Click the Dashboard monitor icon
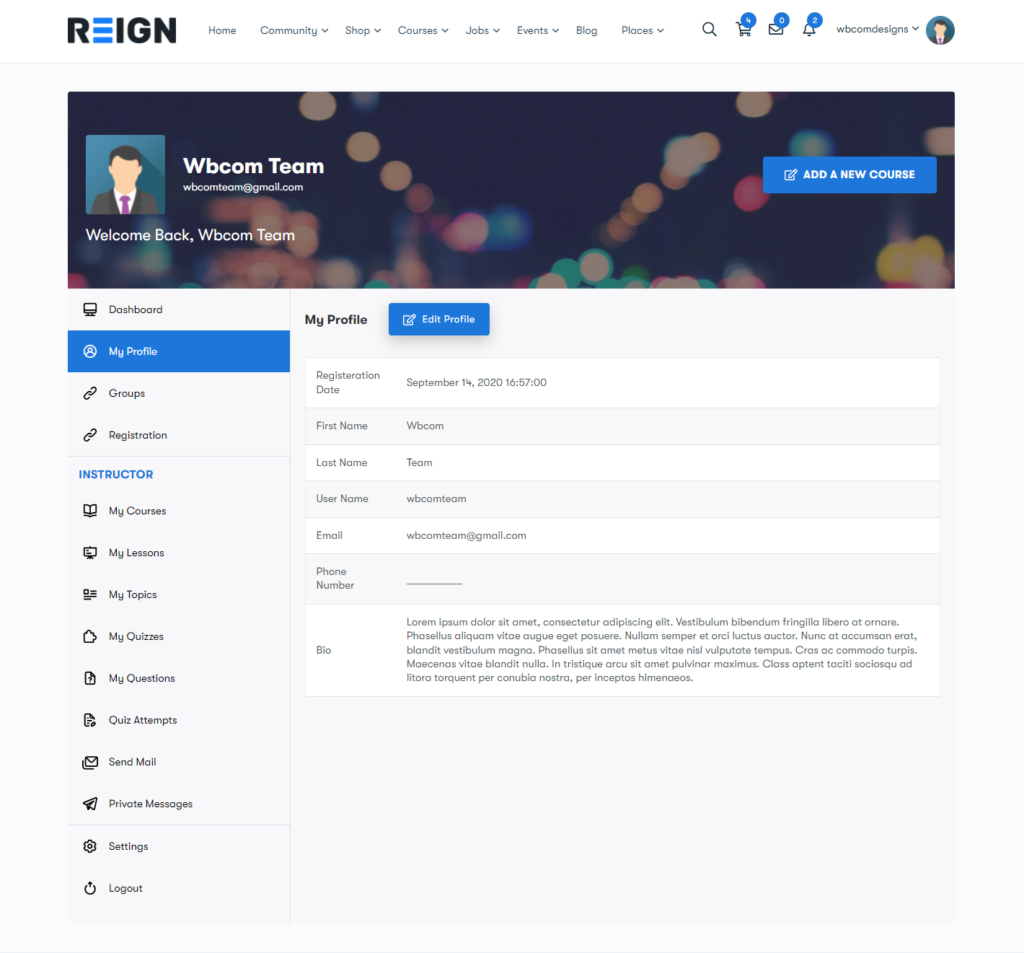This screenshot has width=1024, height=953. (90, 310)
